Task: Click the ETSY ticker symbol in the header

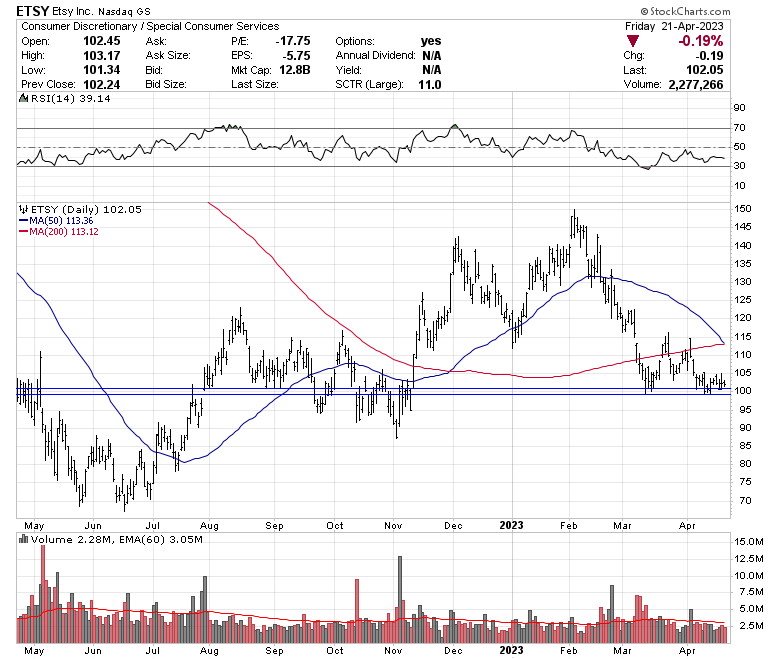Action: pos(32,11)
